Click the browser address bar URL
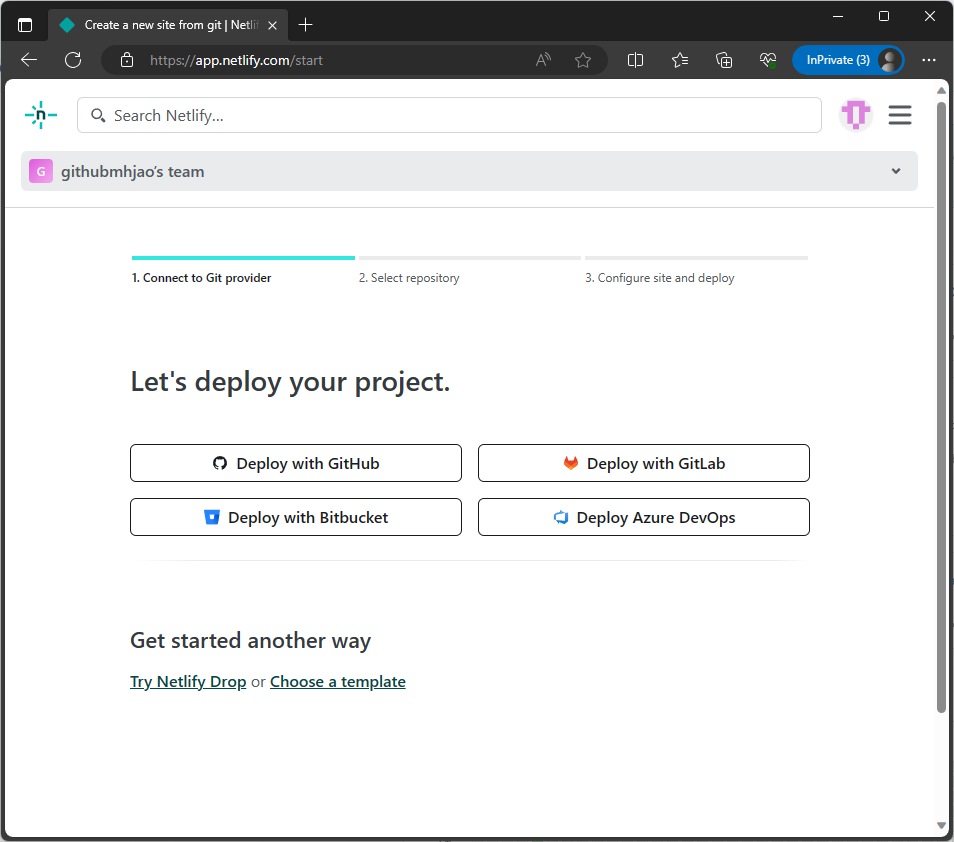954x842 pixels. (x=236, y=60)
